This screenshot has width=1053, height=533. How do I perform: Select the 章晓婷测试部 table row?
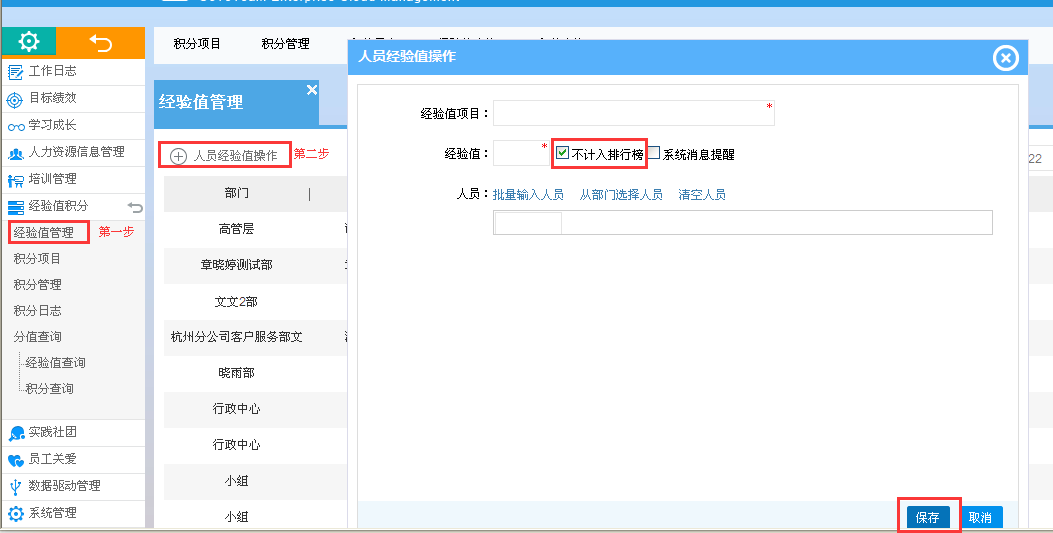point(255,265)
